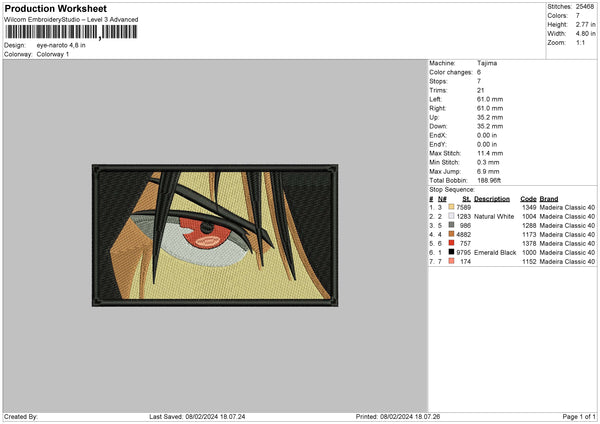Click 'Natural White' description in row 2
Screen dimensions: 600x424
point(494,217)
